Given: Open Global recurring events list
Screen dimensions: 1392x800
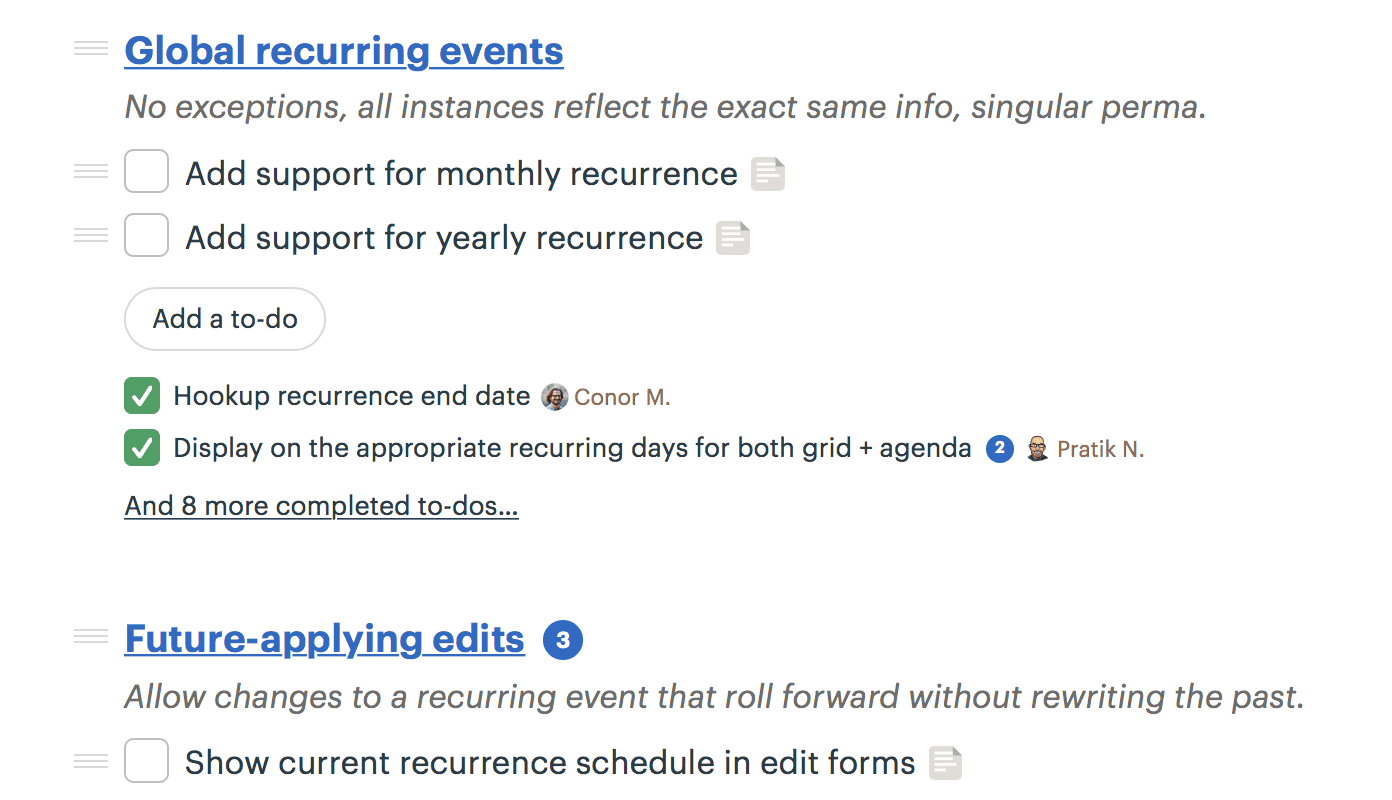Looking at the screenshot, I should pos(343,51).
